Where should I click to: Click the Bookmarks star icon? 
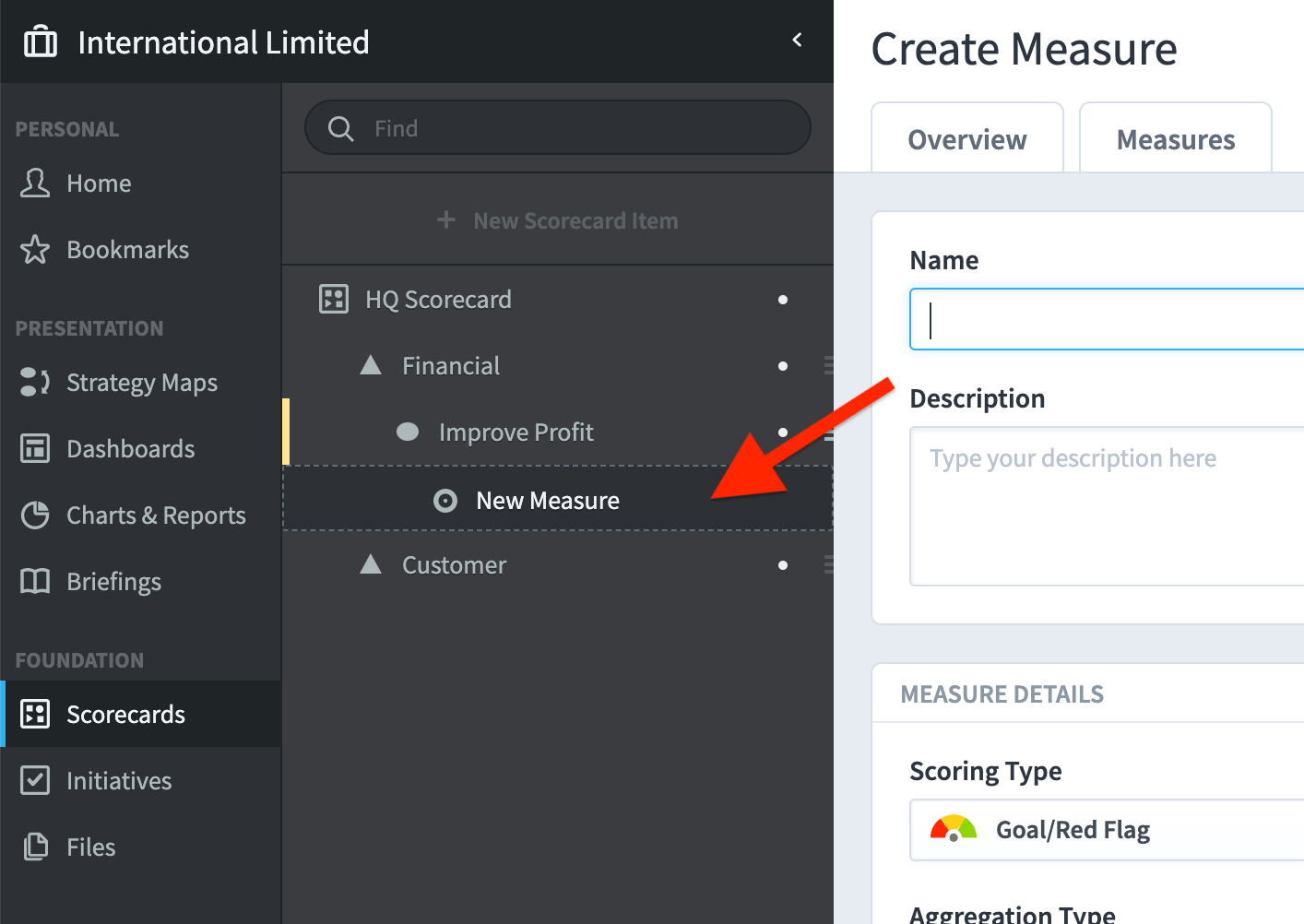[34, 249]
